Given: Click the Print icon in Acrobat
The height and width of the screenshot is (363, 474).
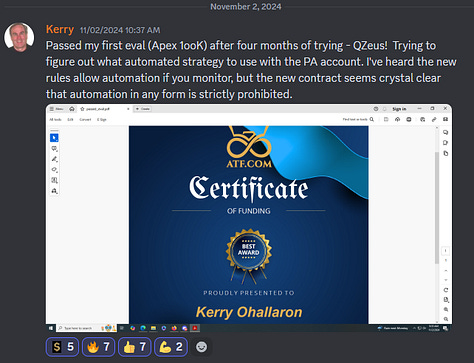Looking at the screenshot, I should click(409, 119).
